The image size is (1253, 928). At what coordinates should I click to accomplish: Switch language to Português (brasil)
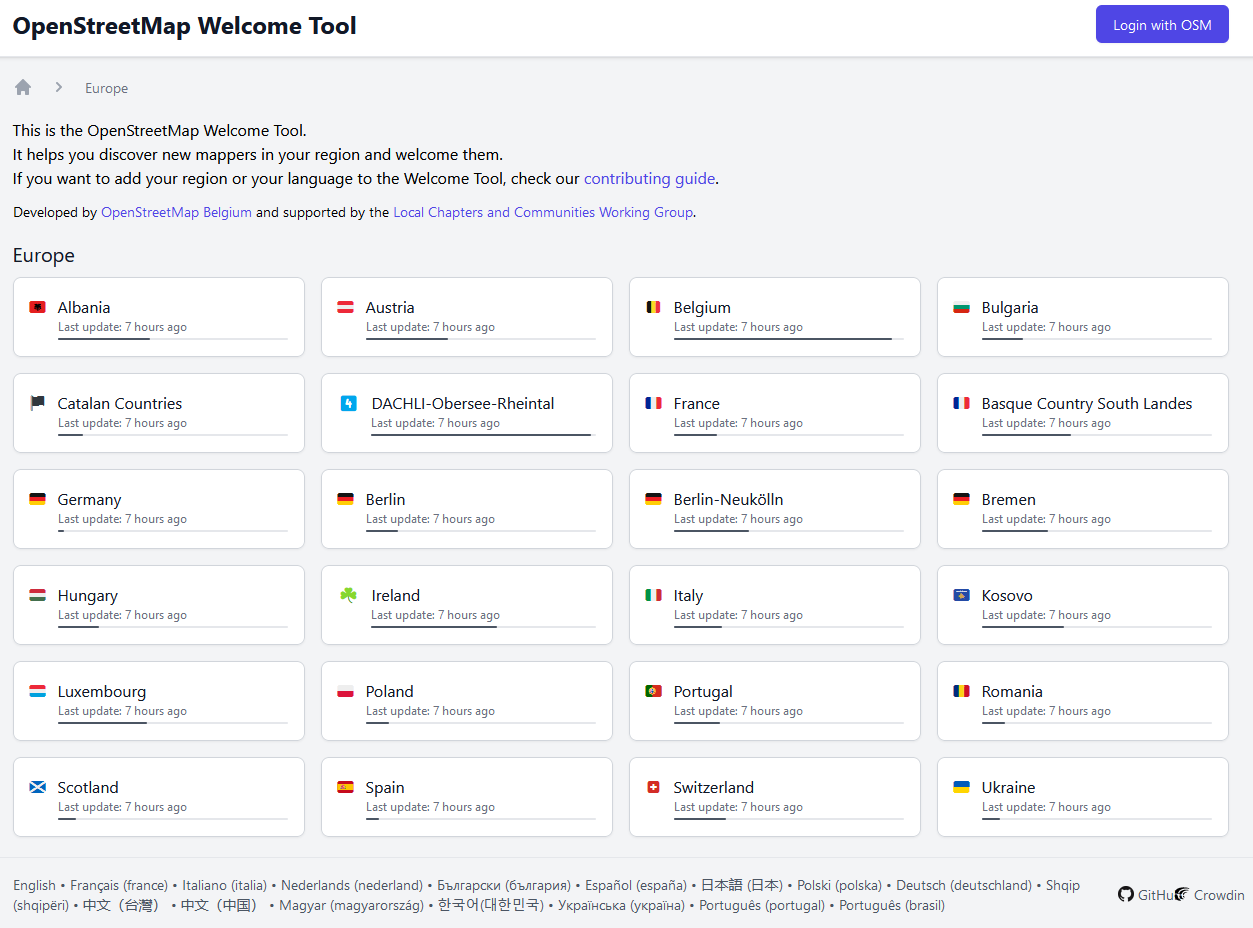point(892,905)
